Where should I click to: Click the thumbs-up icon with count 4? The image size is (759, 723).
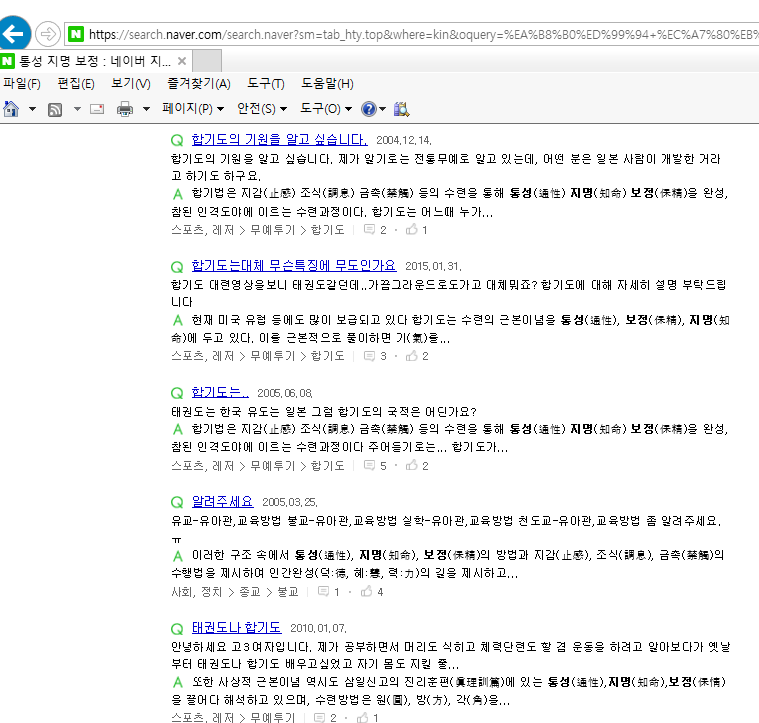coord(366,591)
